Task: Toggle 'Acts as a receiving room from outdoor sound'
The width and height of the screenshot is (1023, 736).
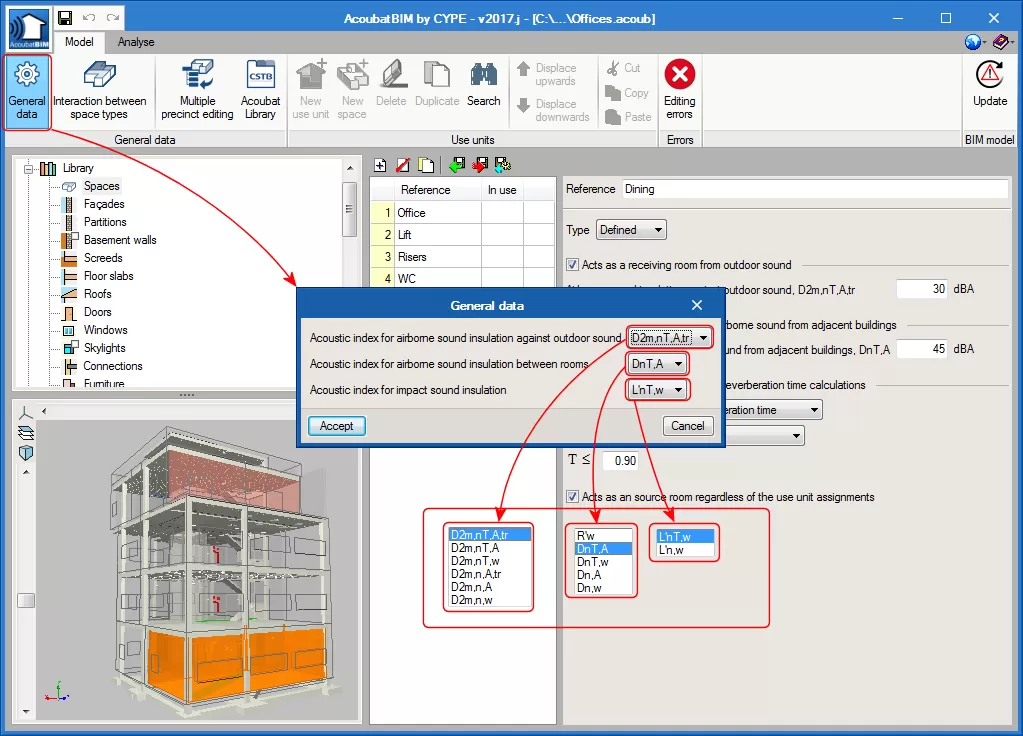Action: coord(572,265)
